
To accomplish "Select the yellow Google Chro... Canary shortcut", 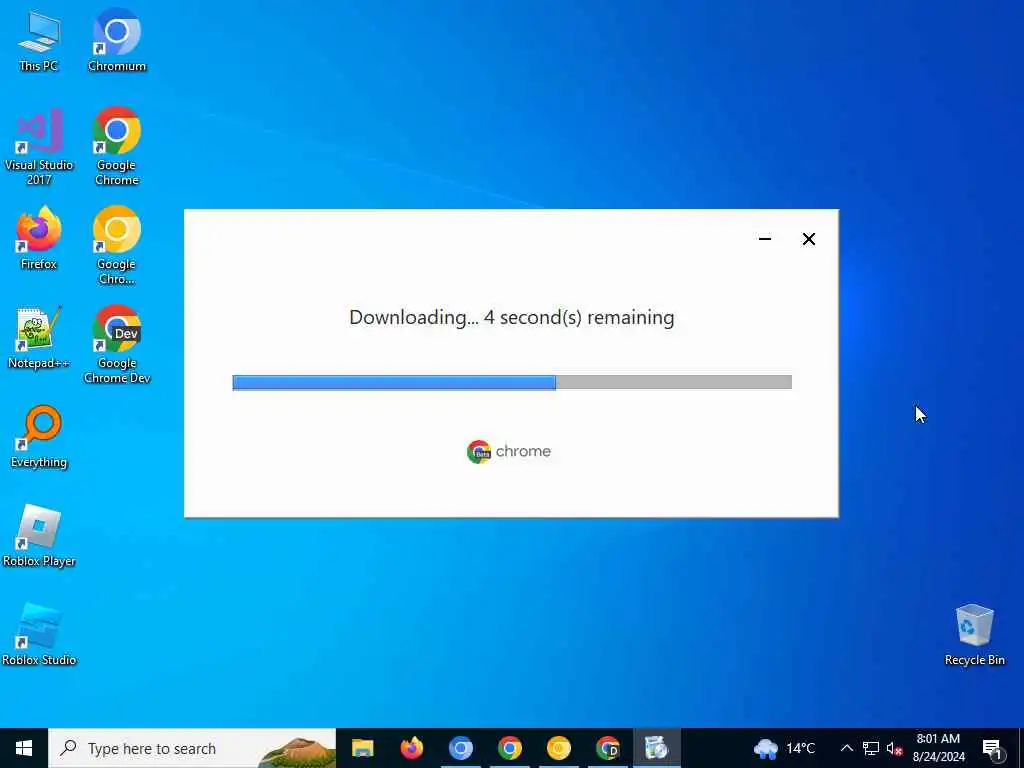I will coord(117,246).
